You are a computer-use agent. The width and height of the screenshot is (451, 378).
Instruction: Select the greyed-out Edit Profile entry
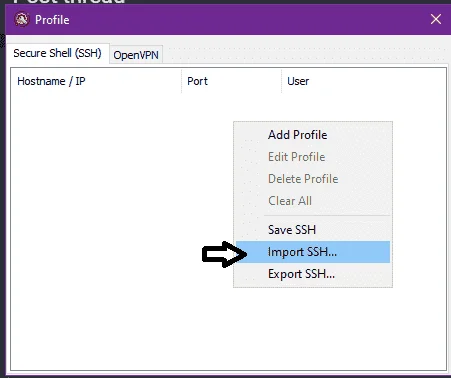(x=313, y=157)
